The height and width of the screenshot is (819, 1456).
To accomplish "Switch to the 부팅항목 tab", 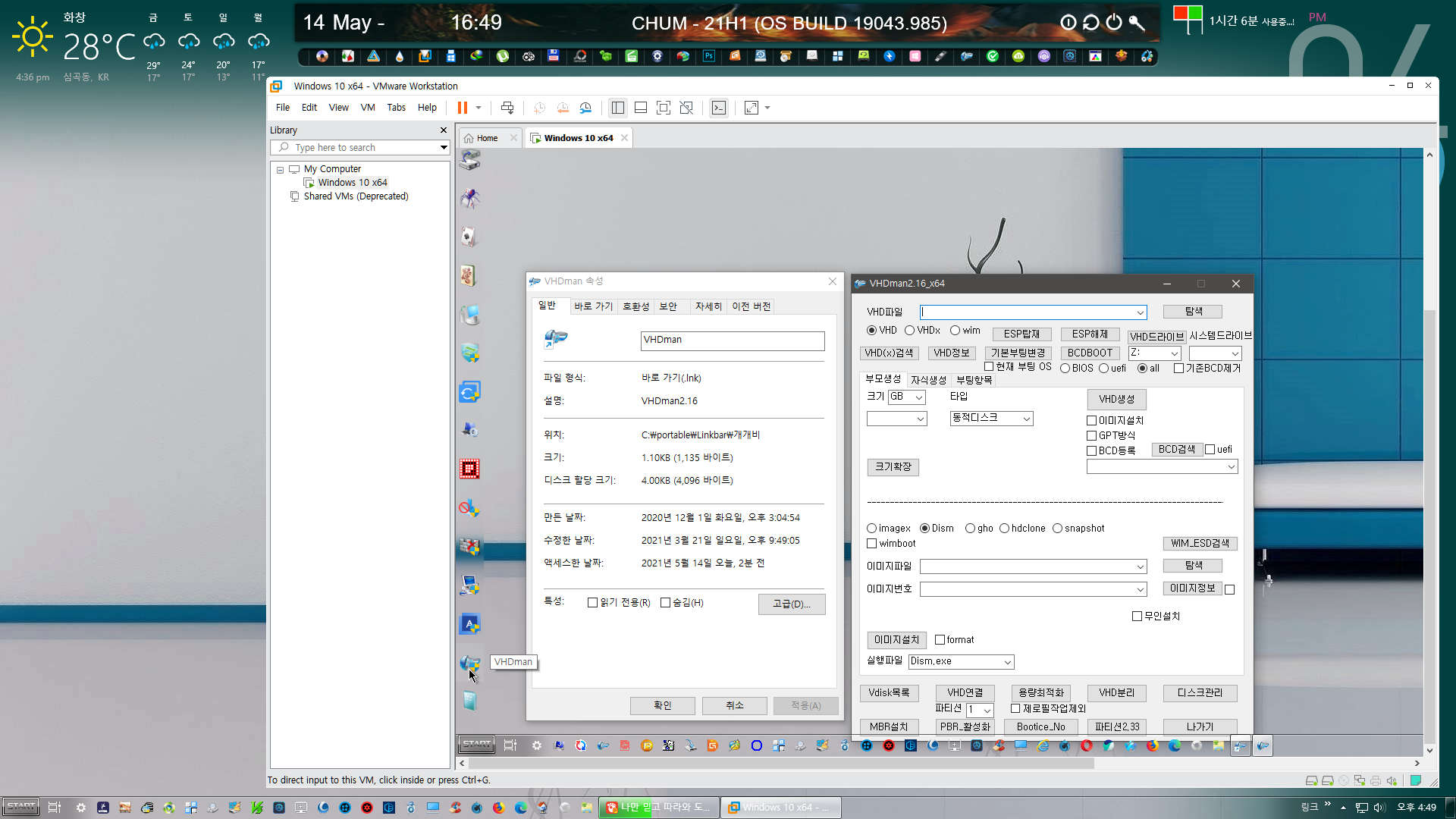I will pos(974,380).
